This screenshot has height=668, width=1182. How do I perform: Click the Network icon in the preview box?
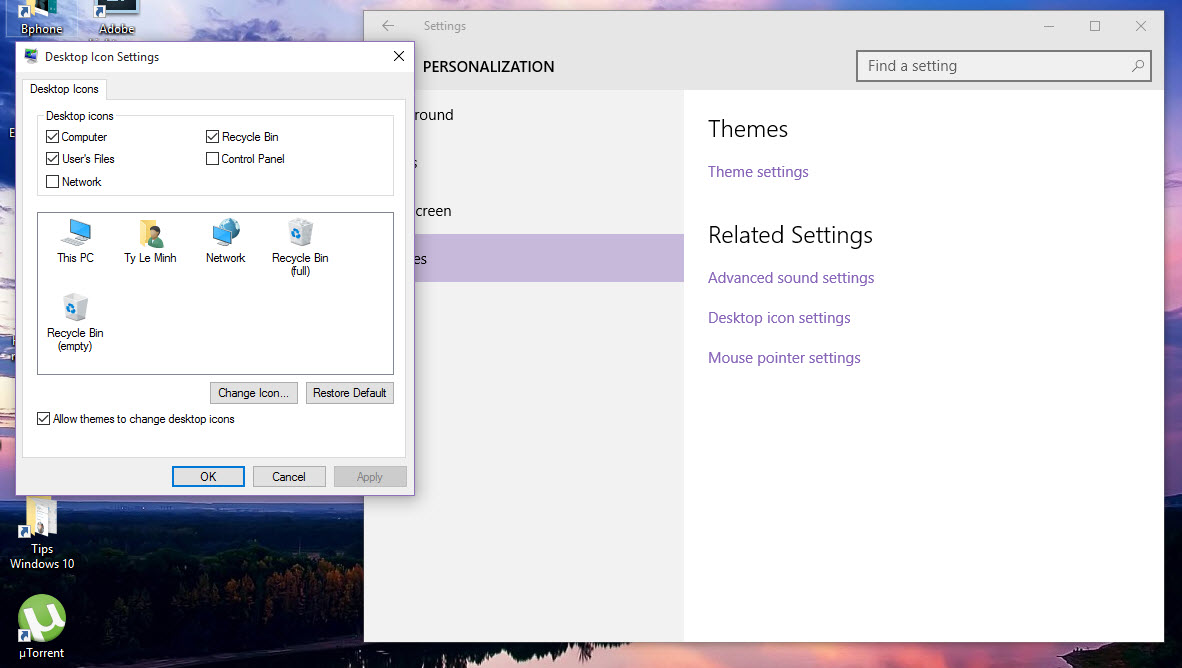click(224, 240)
